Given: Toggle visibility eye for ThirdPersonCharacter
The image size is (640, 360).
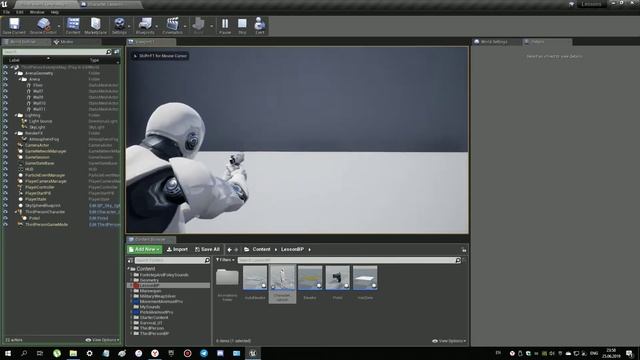Looking at the screenshot, I should pyautogui.click(x=5, y=212).
